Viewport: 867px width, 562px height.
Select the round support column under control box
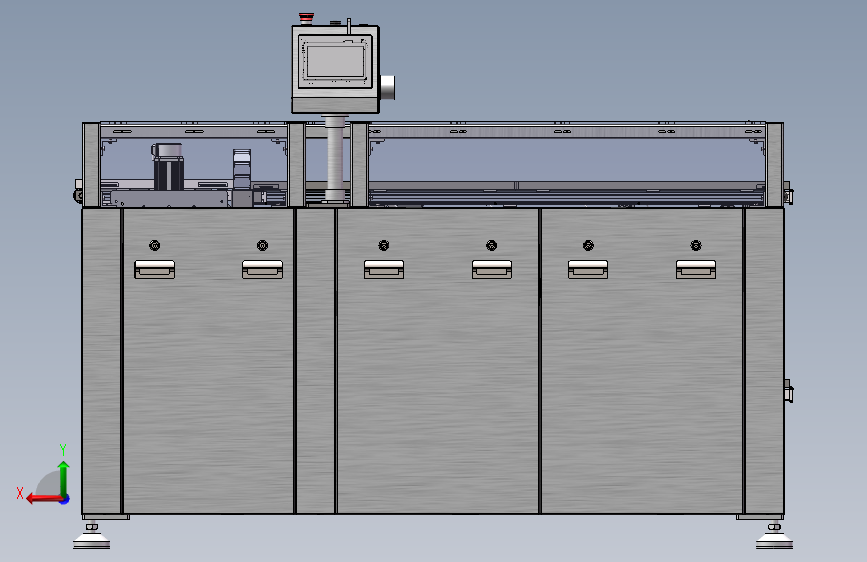coord(334,158)
